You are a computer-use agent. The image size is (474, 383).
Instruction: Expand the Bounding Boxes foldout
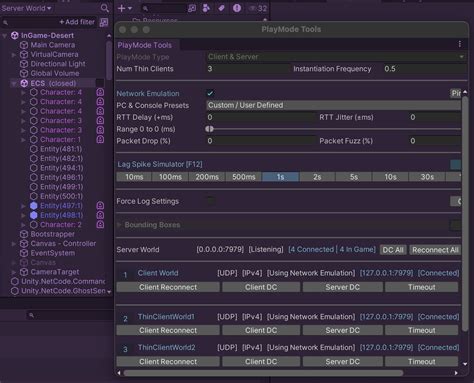click(119, 225)
